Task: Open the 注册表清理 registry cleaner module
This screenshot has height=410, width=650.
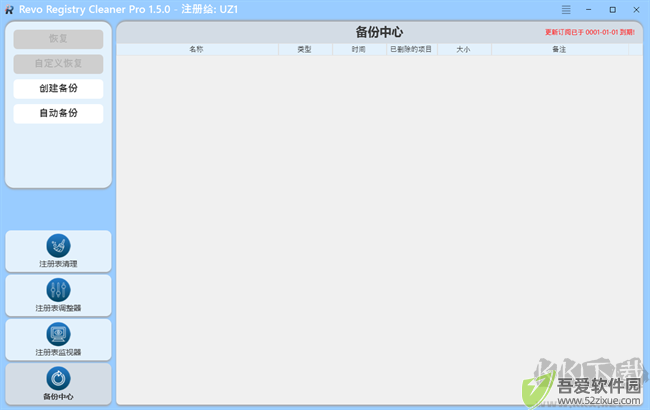Action: (58, 251)
